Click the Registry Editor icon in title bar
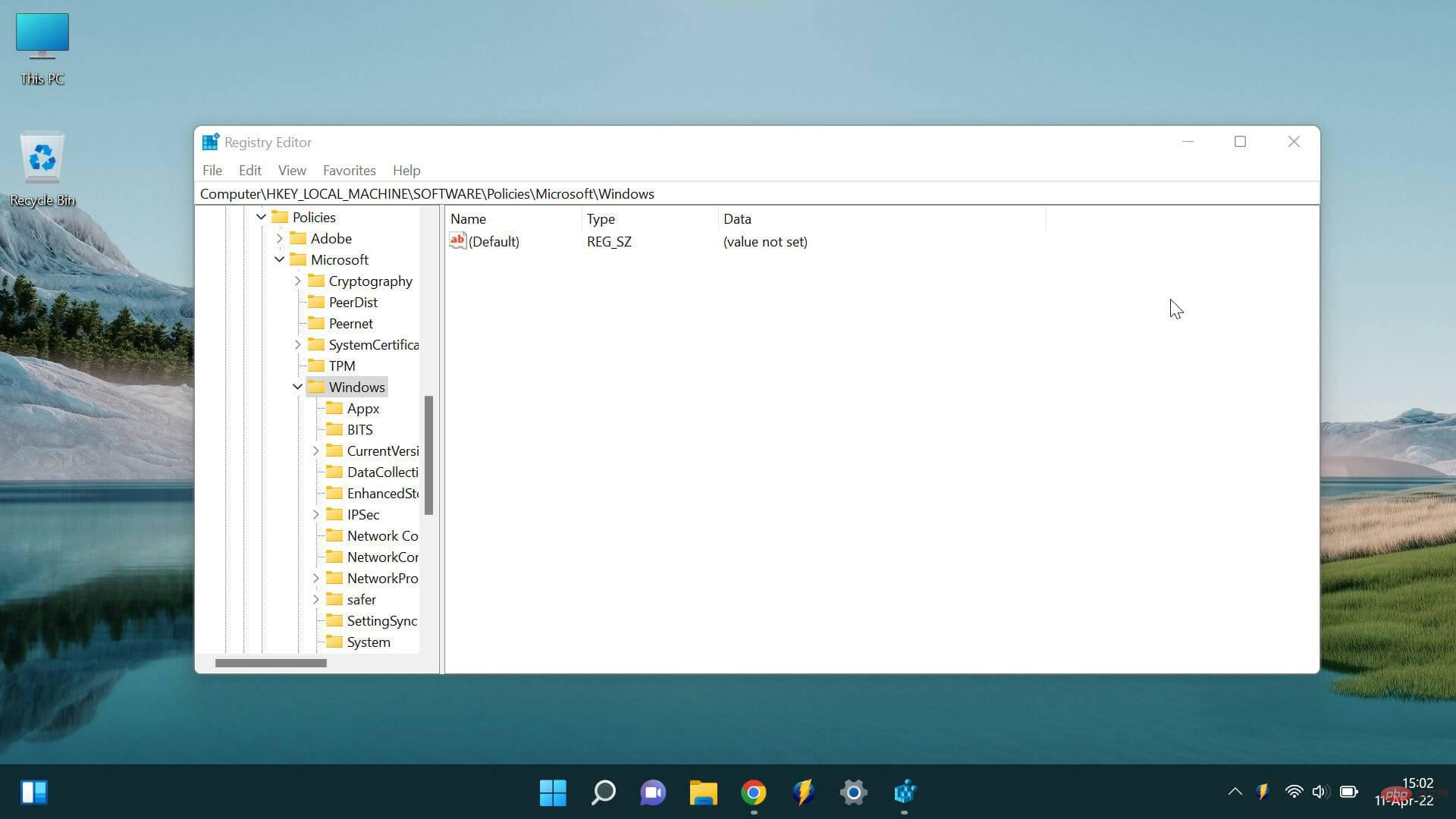Image resolution: width=1456 pixels, height=819 pixels. [x=210, y=141]
